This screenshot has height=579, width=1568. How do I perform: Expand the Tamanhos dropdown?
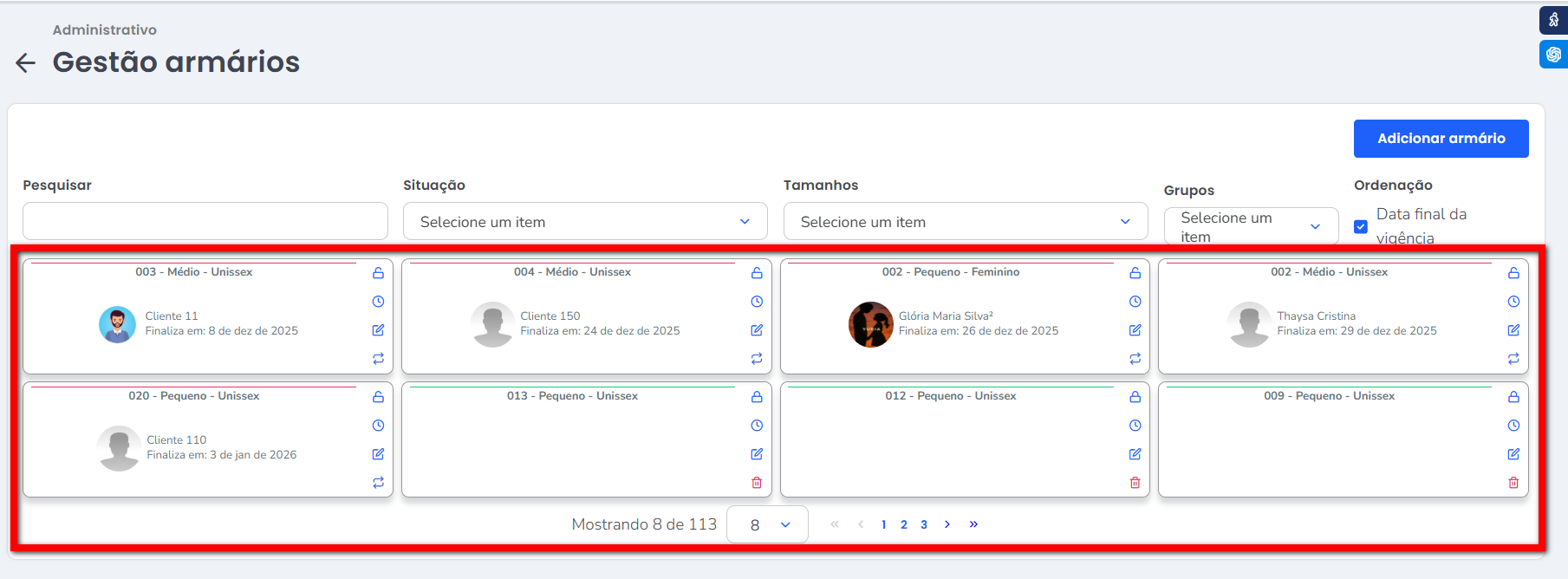965,222
